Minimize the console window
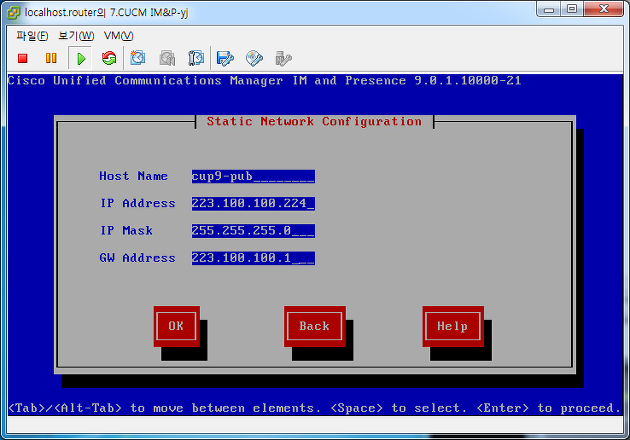This screenshot has height=440, width=630. tap(549, 10)
